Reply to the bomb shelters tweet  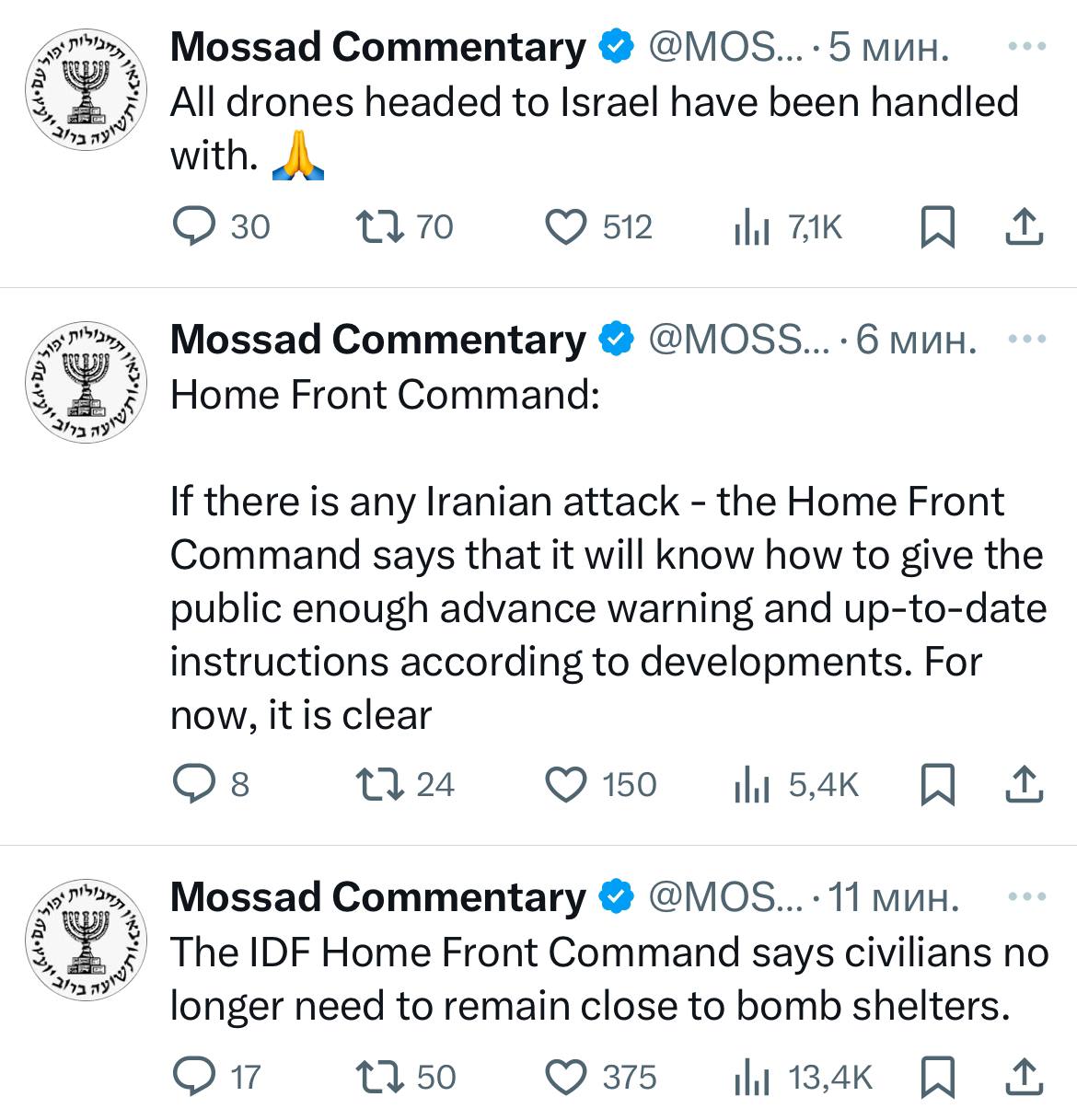click(193, 1077)
